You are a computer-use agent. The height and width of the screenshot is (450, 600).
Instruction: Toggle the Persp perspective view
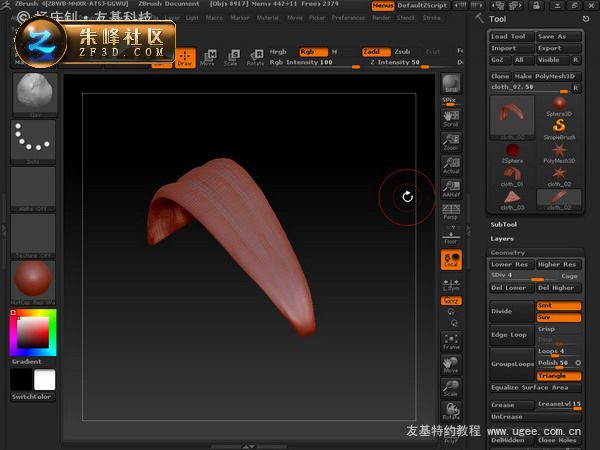tap(451, 212)
